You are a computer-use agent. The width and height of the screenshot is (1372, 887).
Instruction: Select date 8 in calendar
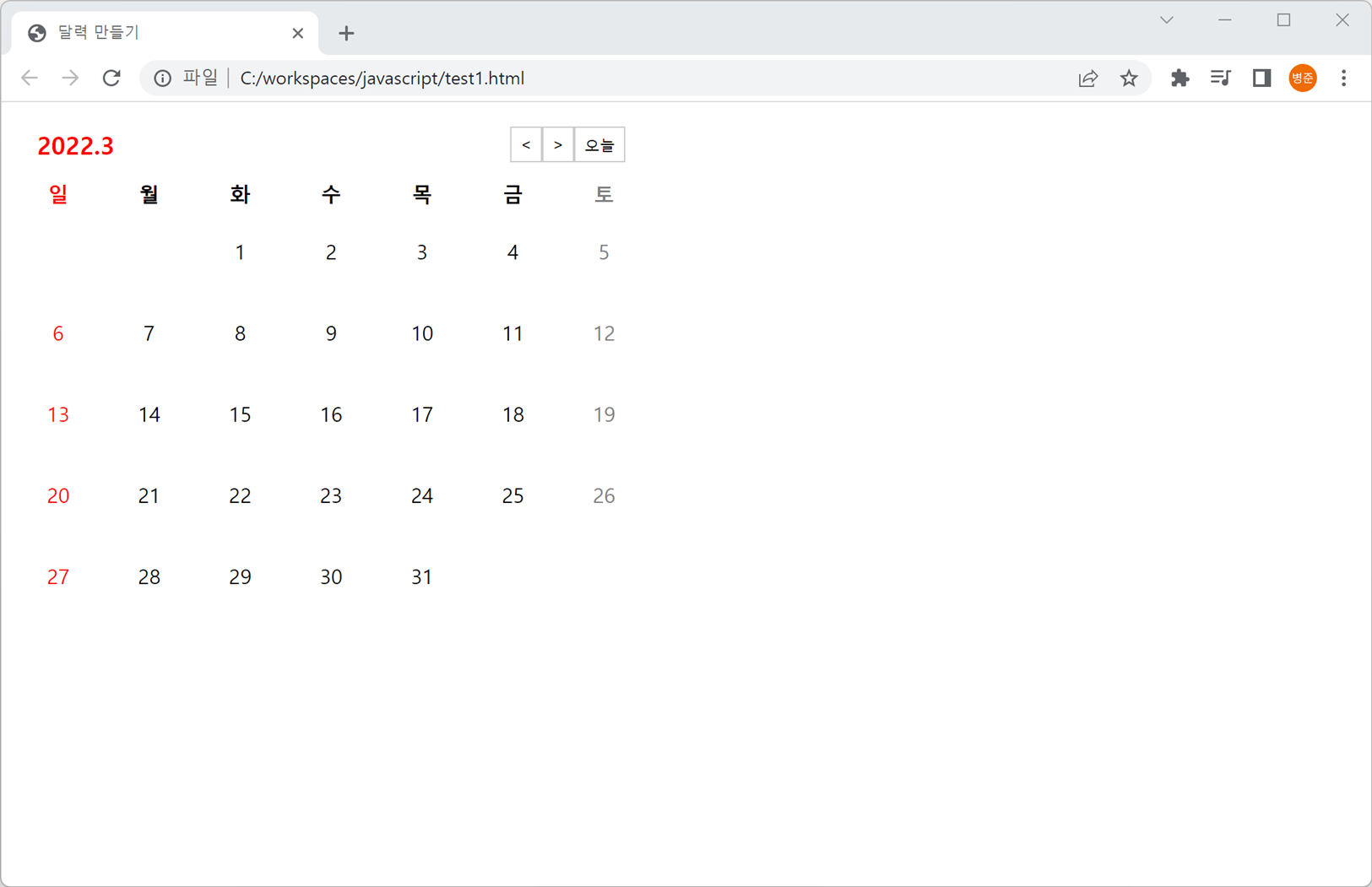(x=240, y=333)
